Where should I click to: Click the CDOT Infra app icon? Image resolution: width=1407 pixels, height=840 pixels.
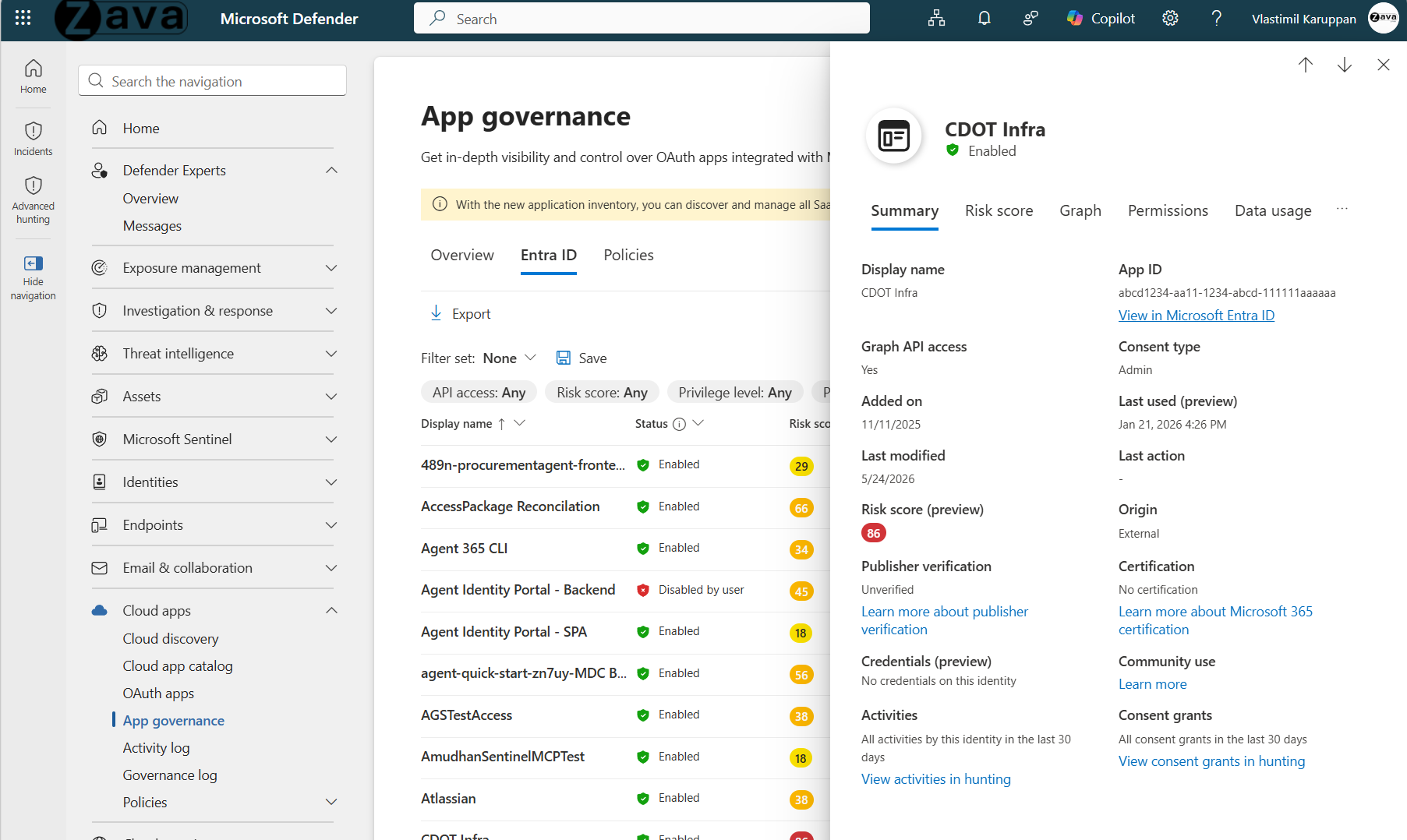coord(894,136)
